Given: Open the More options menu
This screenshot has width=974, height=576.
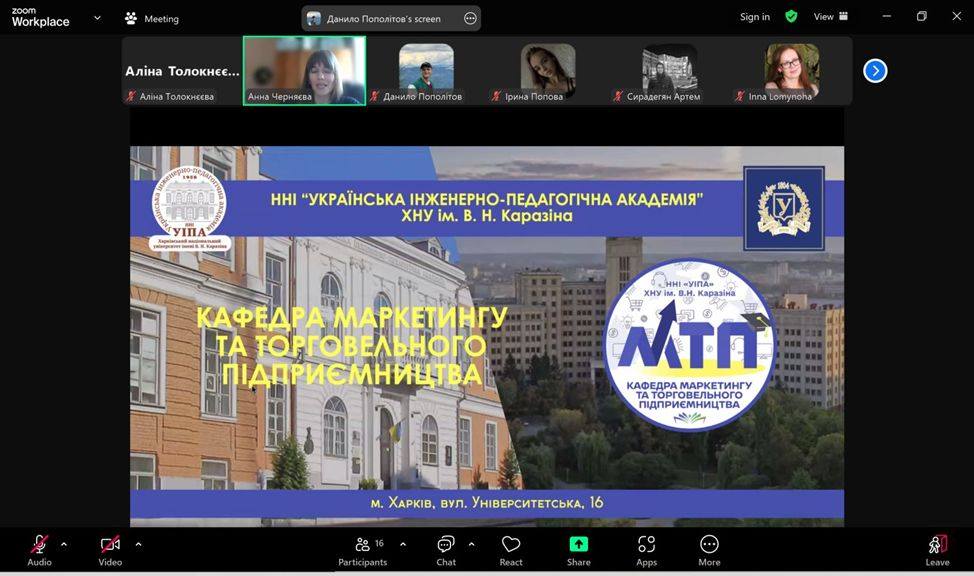Looking at the screenshot, I should click(x=709, y=550).
